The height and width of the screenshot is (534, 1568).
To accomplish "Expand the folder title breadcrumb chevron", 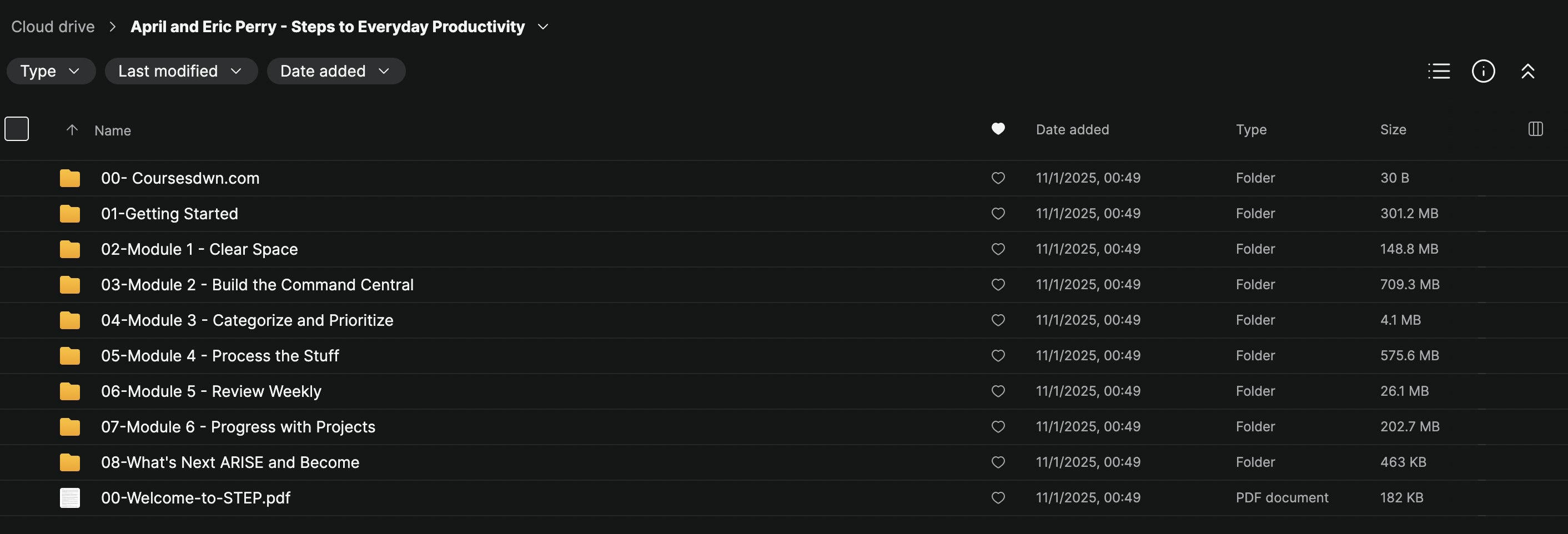I will (544, 27).
